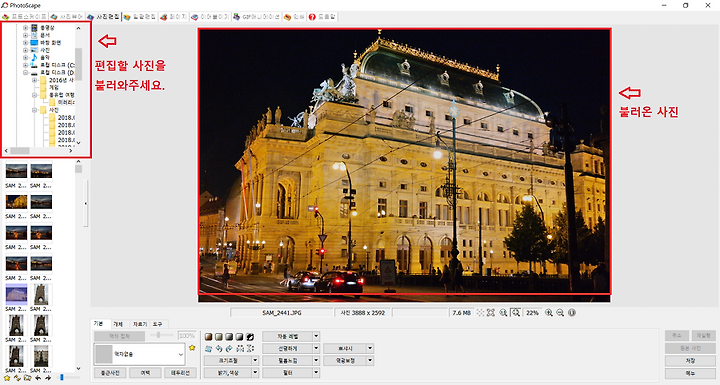Open the 자동 레벨 dropdown arrow
This screenshot has height=385, width=720.
(x=316, y=336)
